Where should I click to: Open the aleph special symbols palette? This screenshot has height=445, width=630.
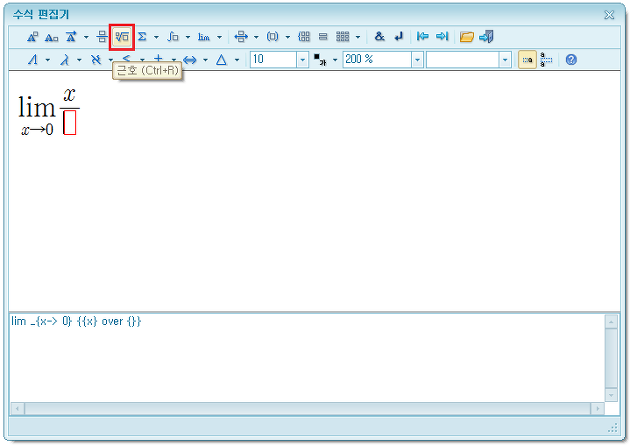[96, 60]
